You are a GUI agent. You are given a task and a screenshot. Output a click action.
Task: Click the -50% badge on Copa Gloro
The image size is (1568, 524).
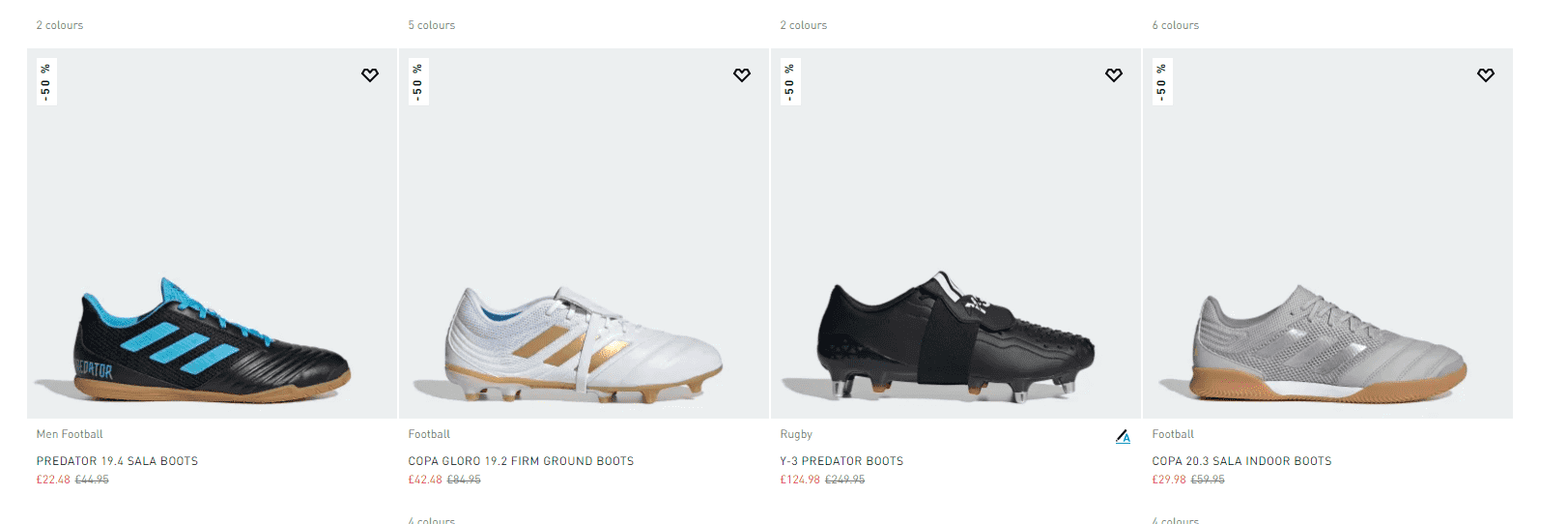coord(417,82)
